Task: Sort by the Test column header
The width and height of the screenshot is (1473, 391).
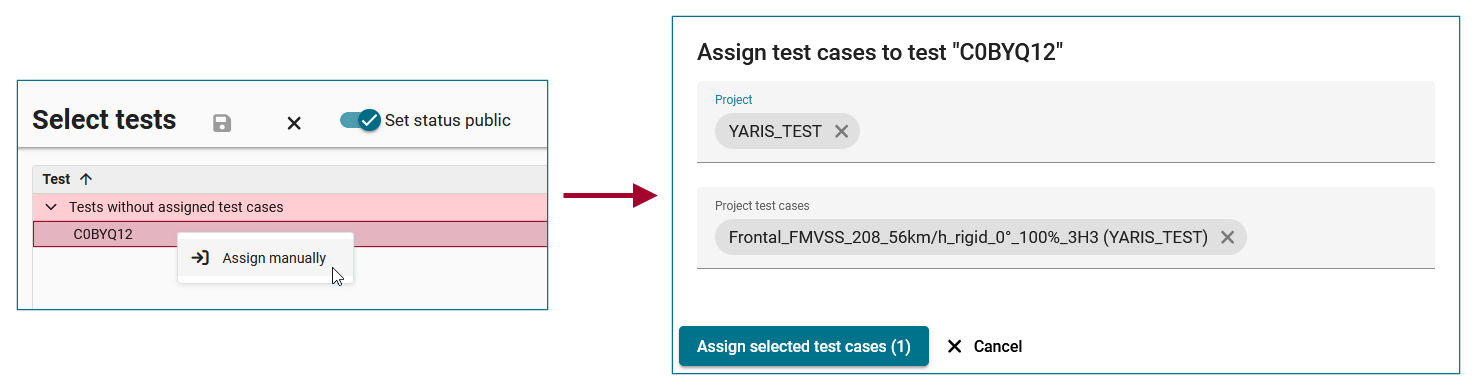Action: 56,179
